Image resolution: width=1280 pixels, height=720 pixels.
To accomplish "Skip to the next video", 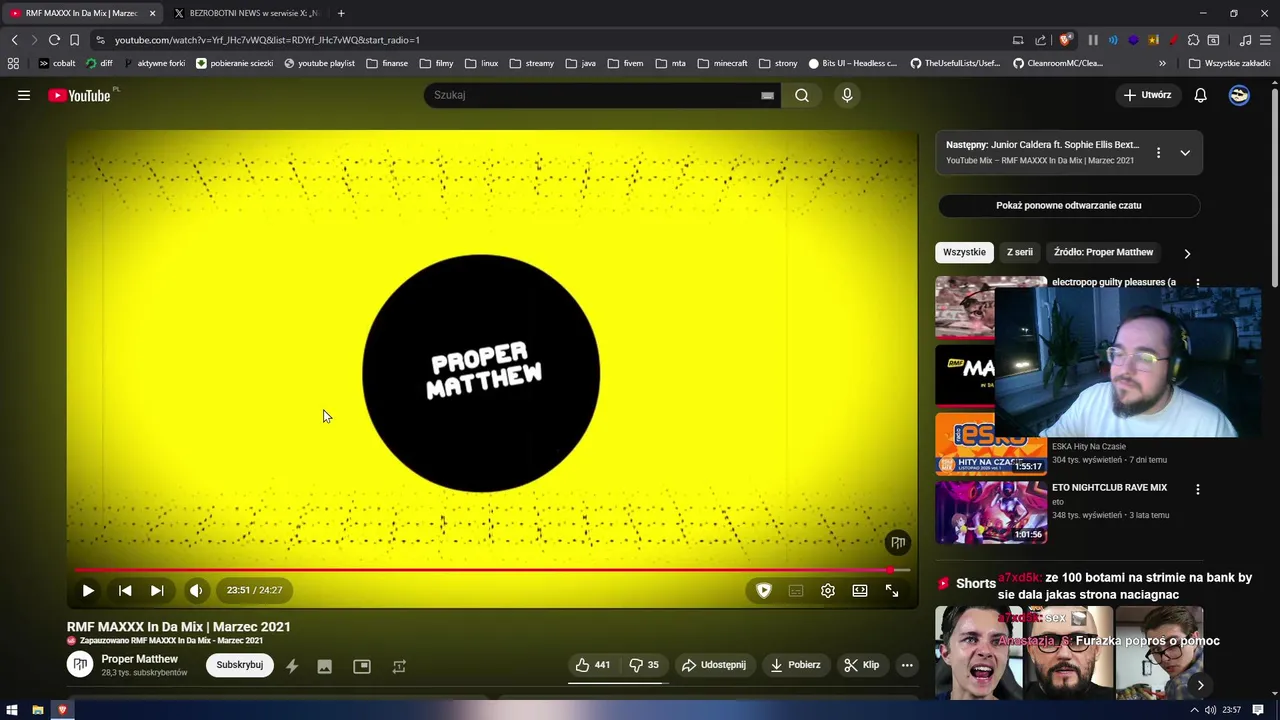I will click(157, 590).
